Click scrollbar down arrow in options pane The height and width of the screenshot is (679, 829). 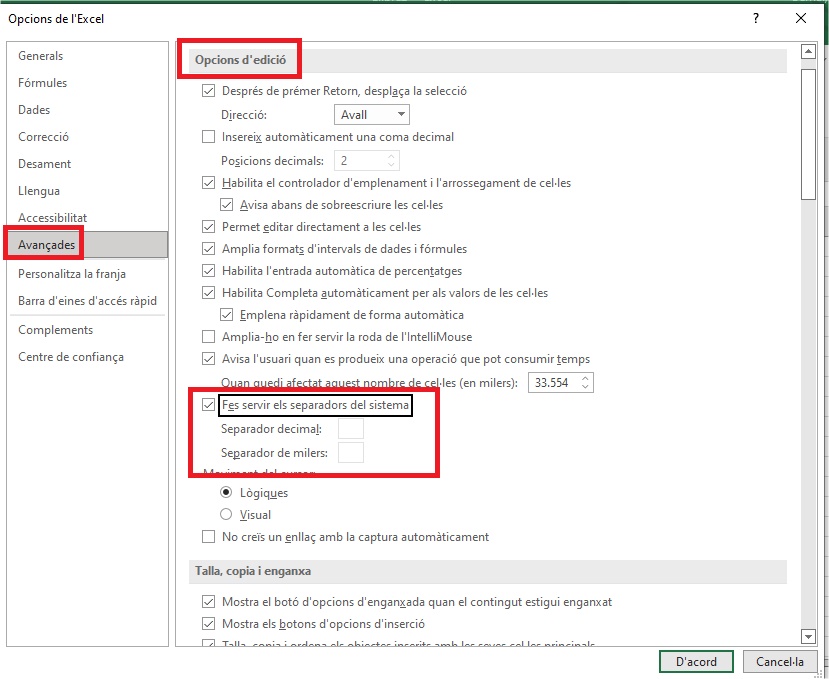pyautogui.click(x=808, y=636)
